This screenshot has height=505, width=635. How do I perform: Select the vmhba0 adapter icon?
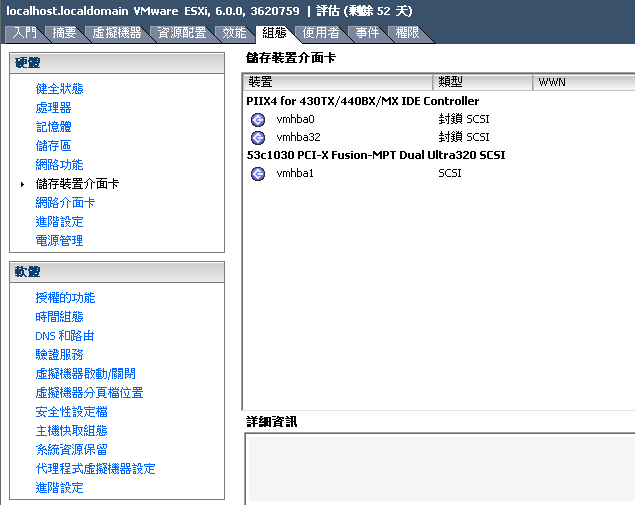pyautogui.click(x=258, y=119)
